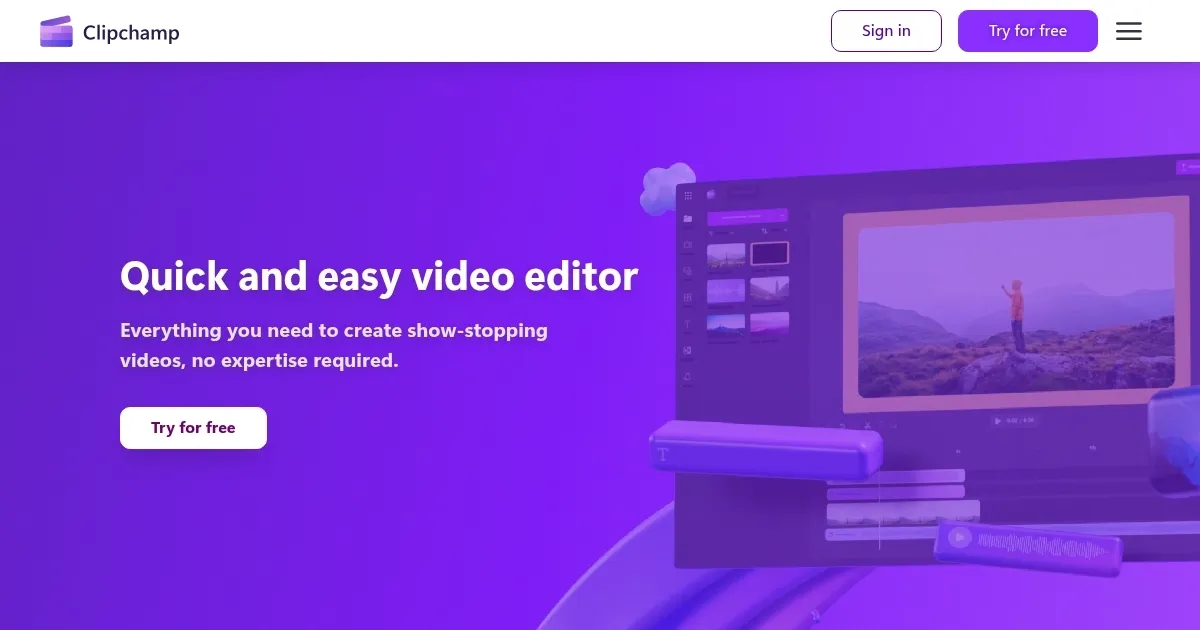This screenshot has height=630, width=1200.
Task: Click the camera recording icon in the sidebar
Action: pyautogui.click(x=687, y=245)
